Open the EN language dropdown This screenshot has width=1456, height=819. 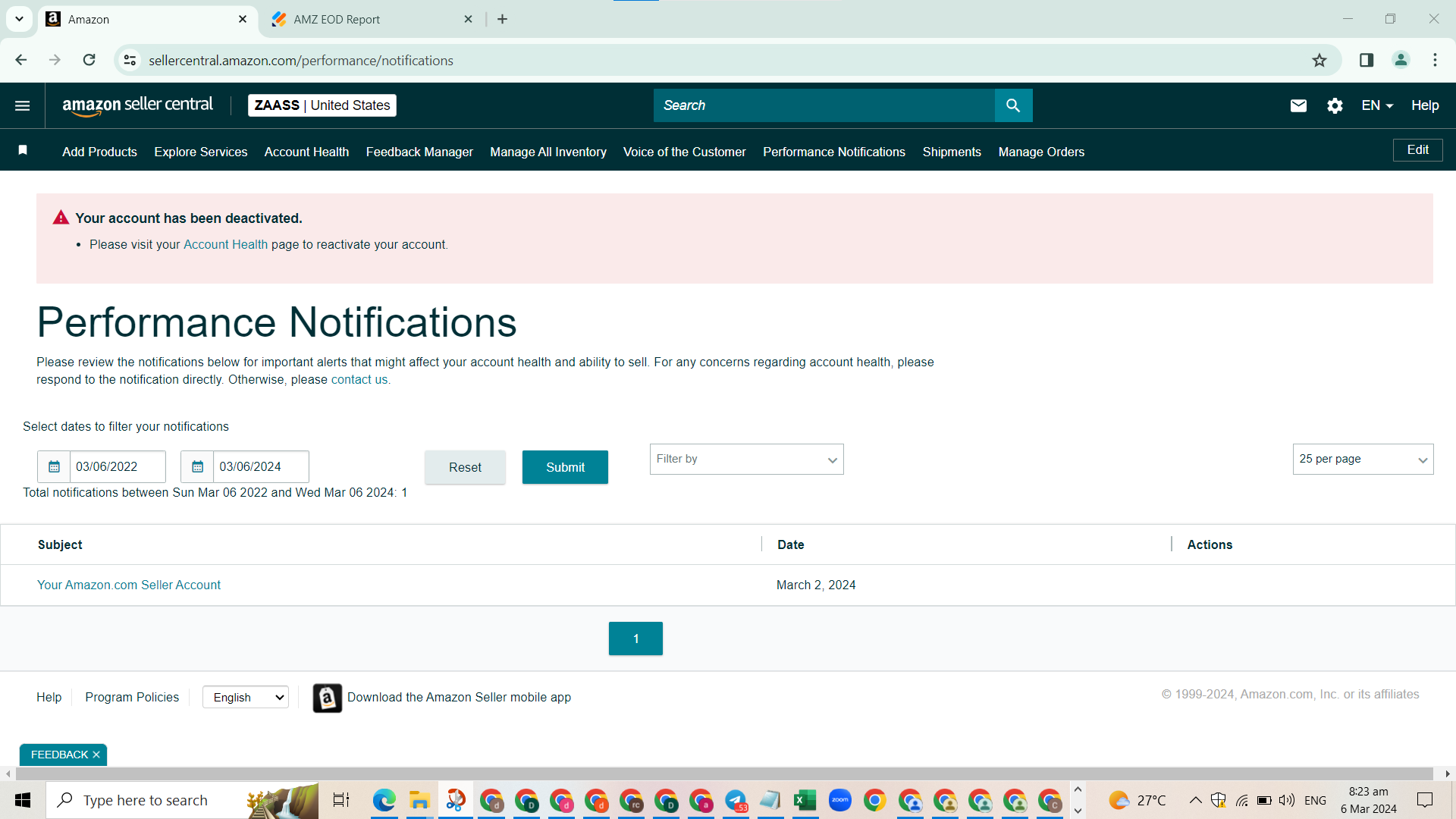pyautogui.click(x=1377, y=105)
